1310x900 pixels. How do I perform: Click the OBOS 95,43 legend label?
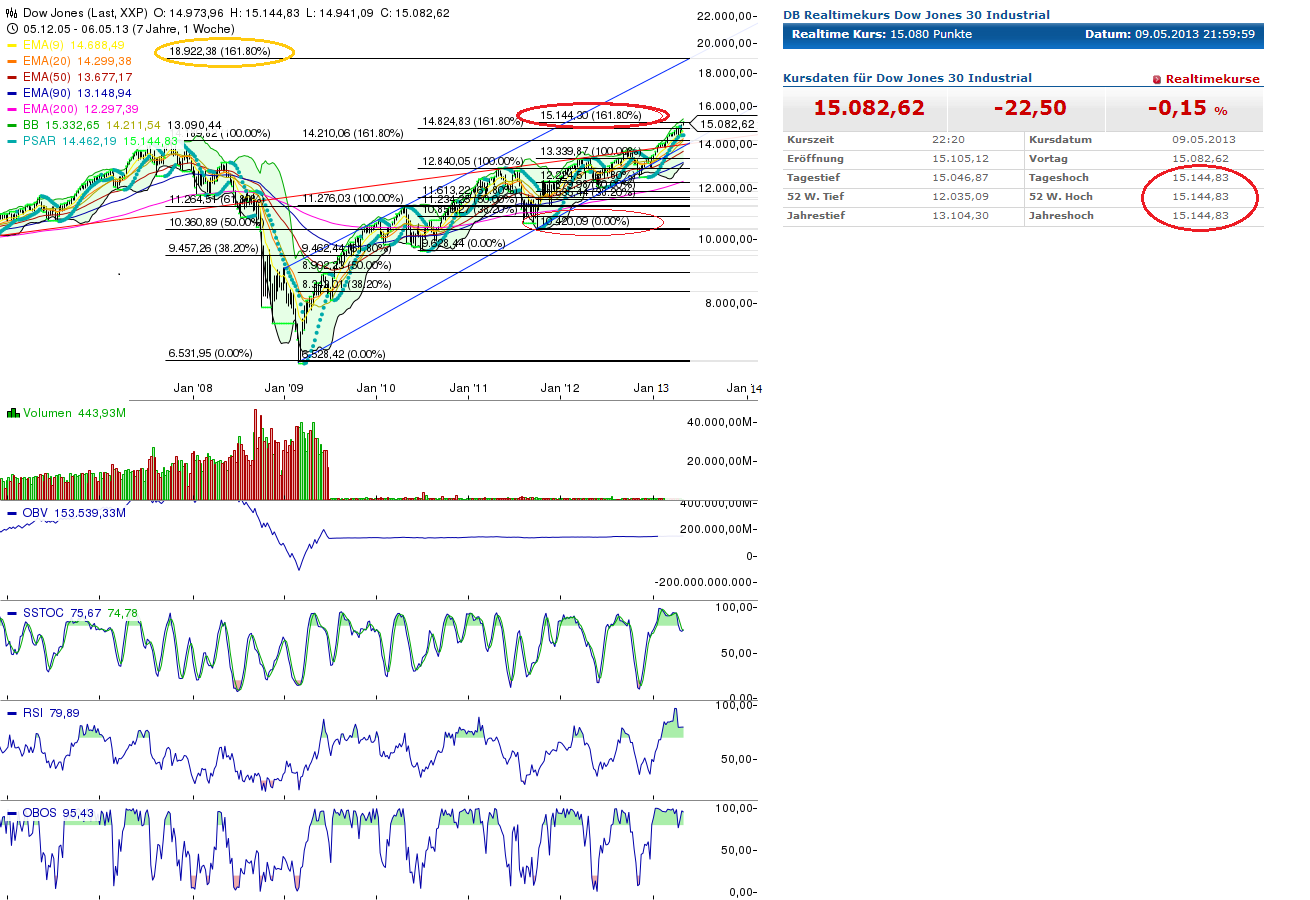(58, 813)
